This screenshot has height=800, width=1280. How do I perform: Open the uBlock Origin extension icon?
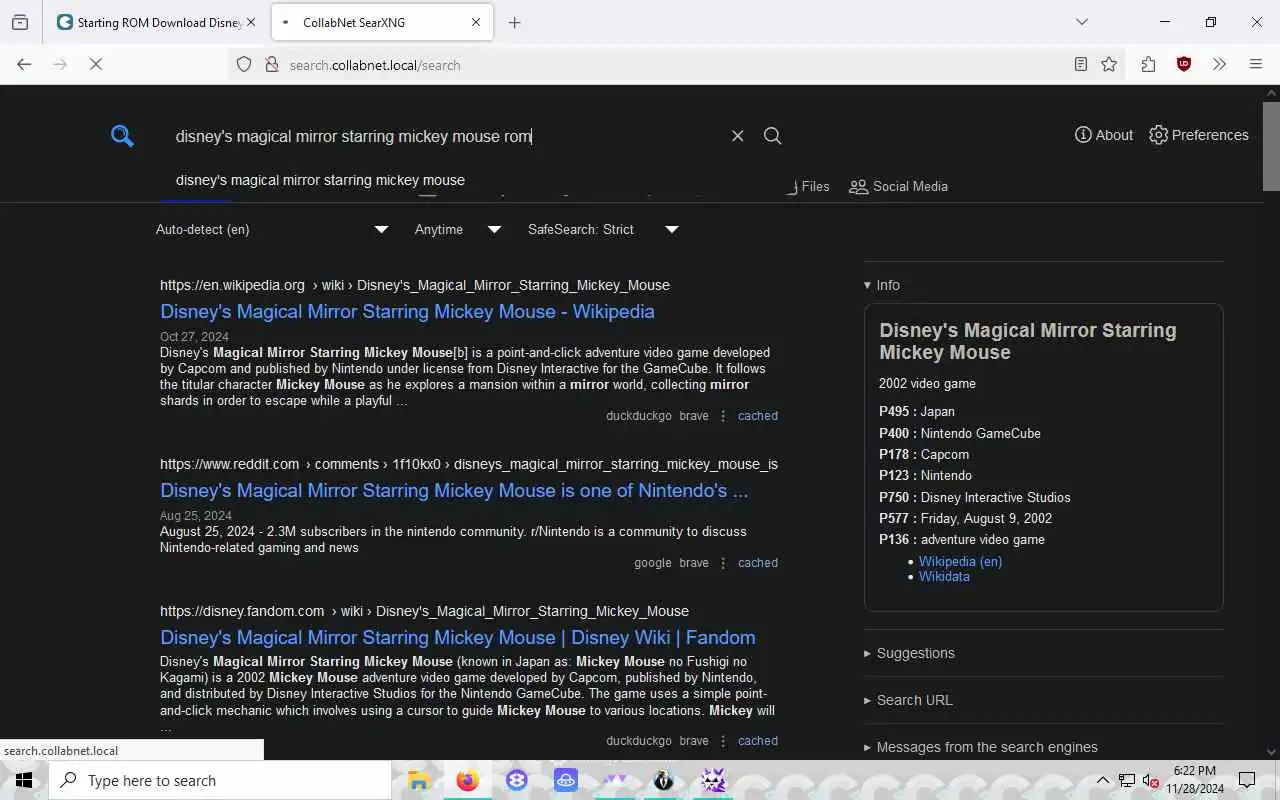coord(1184,64)
